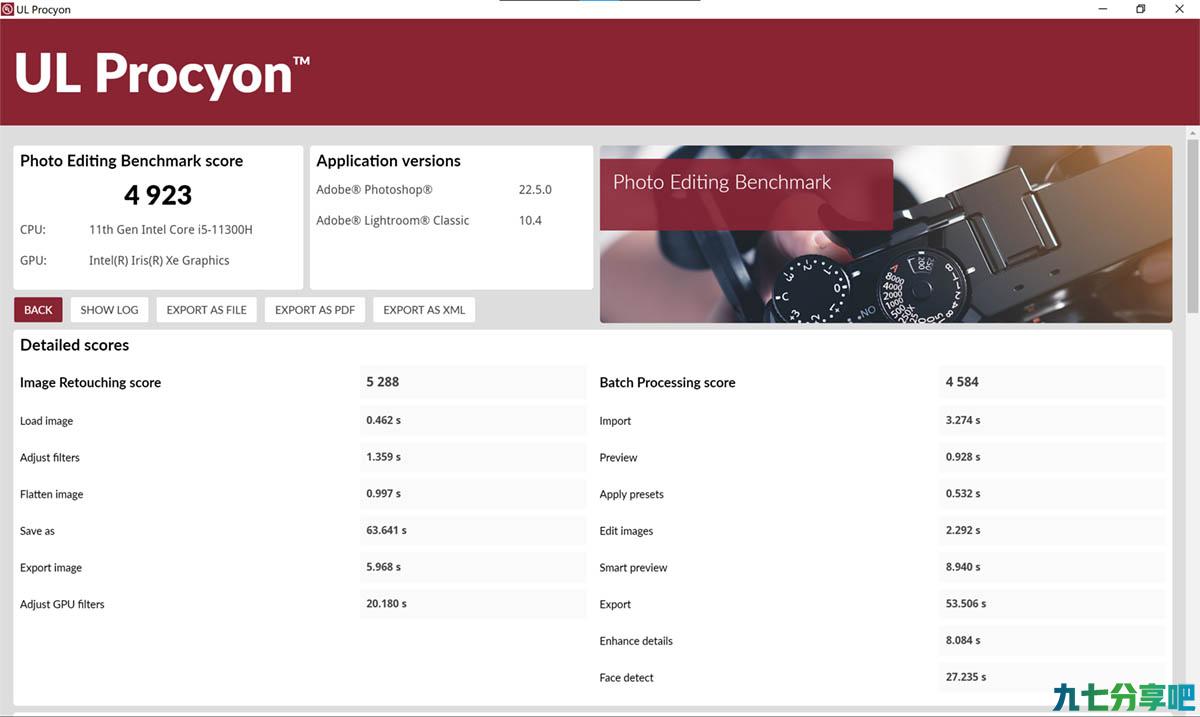Click the Load image time 0.462 s
1200x717 pixels.
coord(383,420)
